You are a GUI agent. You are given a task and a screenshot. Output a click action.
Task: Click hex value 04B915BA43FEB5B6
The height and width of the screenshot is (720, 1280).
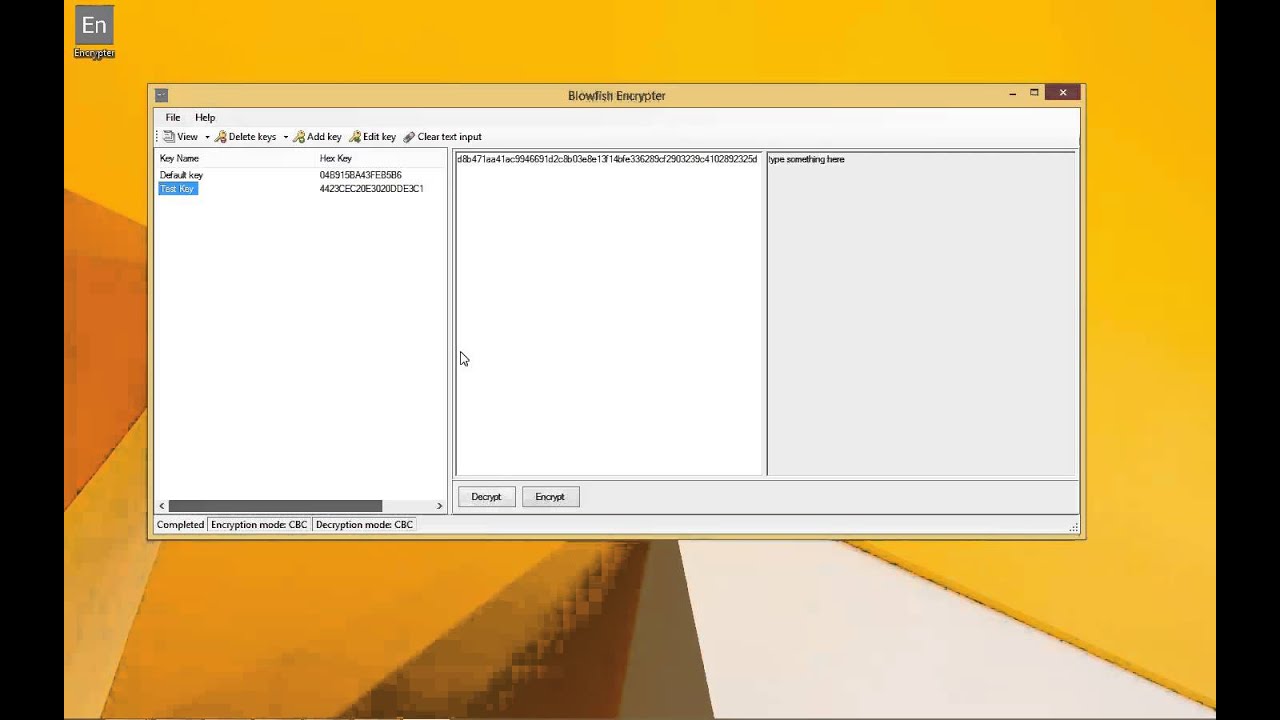click(361, 175)
